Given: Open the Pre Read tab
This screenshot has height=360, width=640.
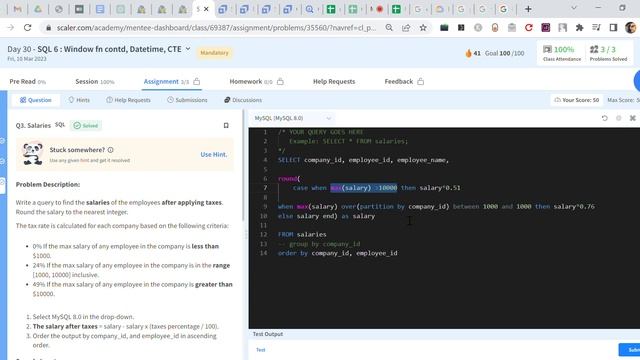Looking at the screenshot, I should [27, 82].
